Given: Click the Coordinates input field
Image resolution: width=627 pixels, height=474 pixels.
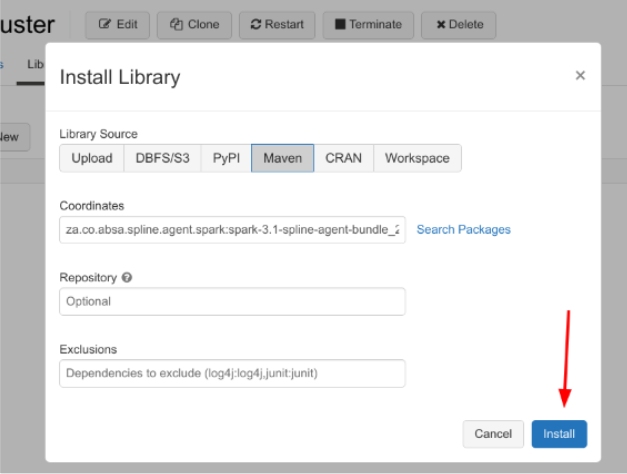Looking at the screenshot, I should 232,230.
